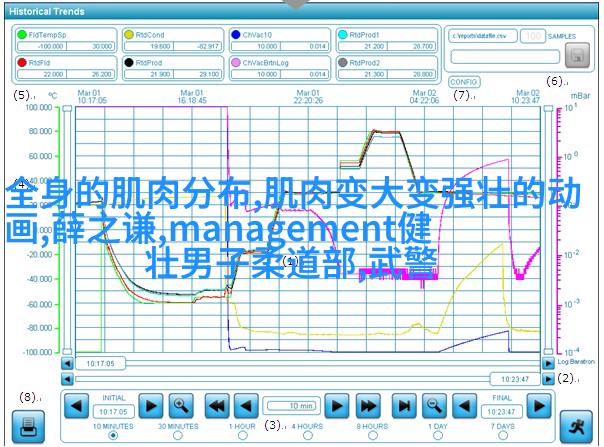604x447 pixels.
Task: Select the 10 MINUTES time range
Action: pyautogui.click(x=112, y=435)
